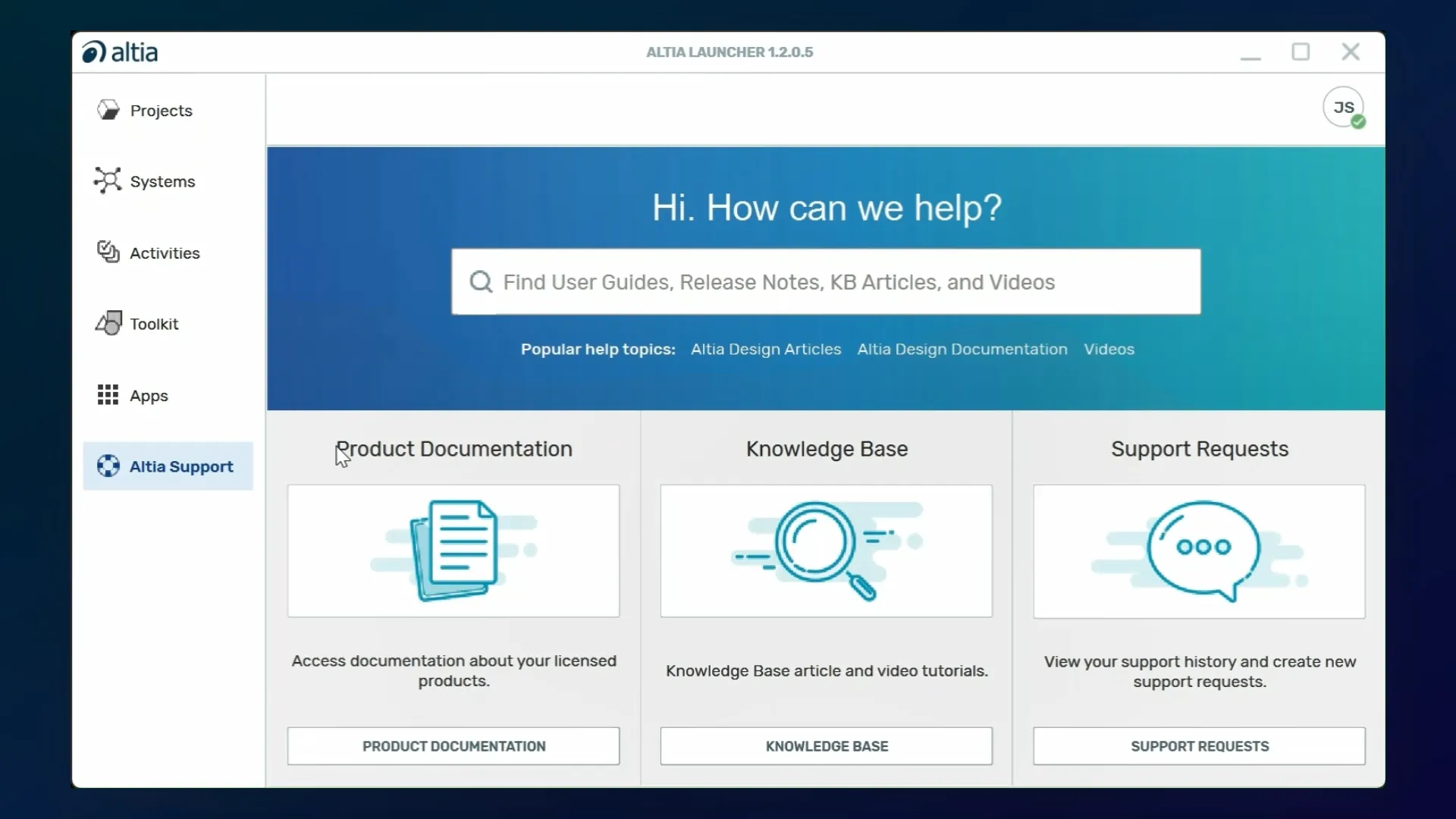Click the Knowledge Base heading
Screen dimensions: 1456x819
827,449
